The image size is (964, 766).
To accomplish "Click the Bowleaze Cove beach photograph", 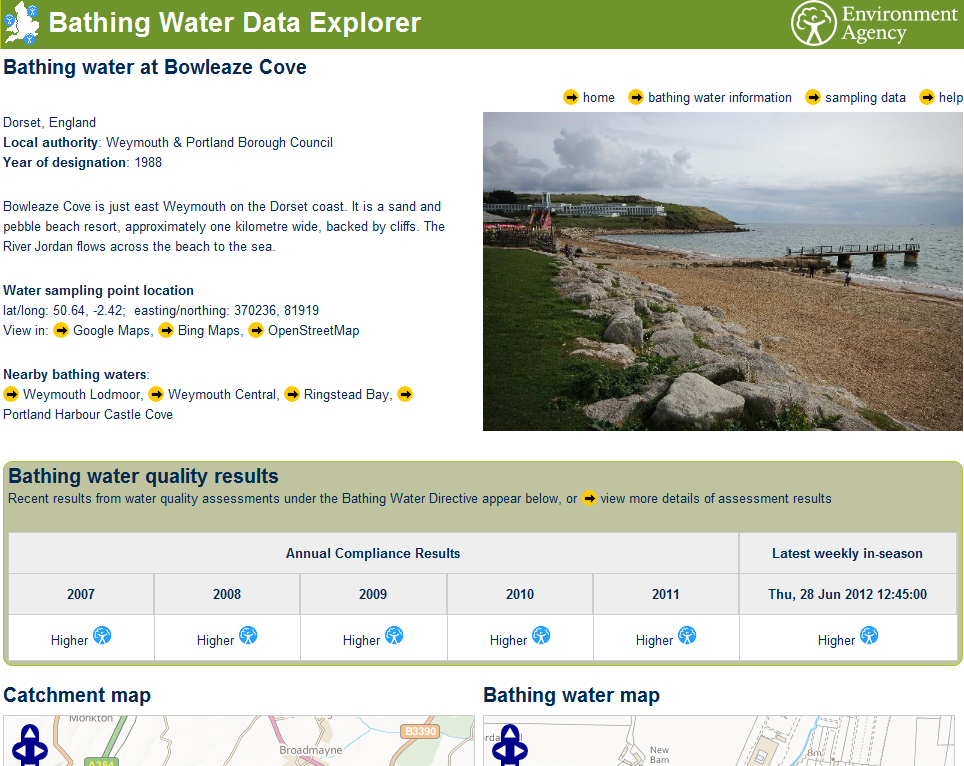I will pos(723,271).
